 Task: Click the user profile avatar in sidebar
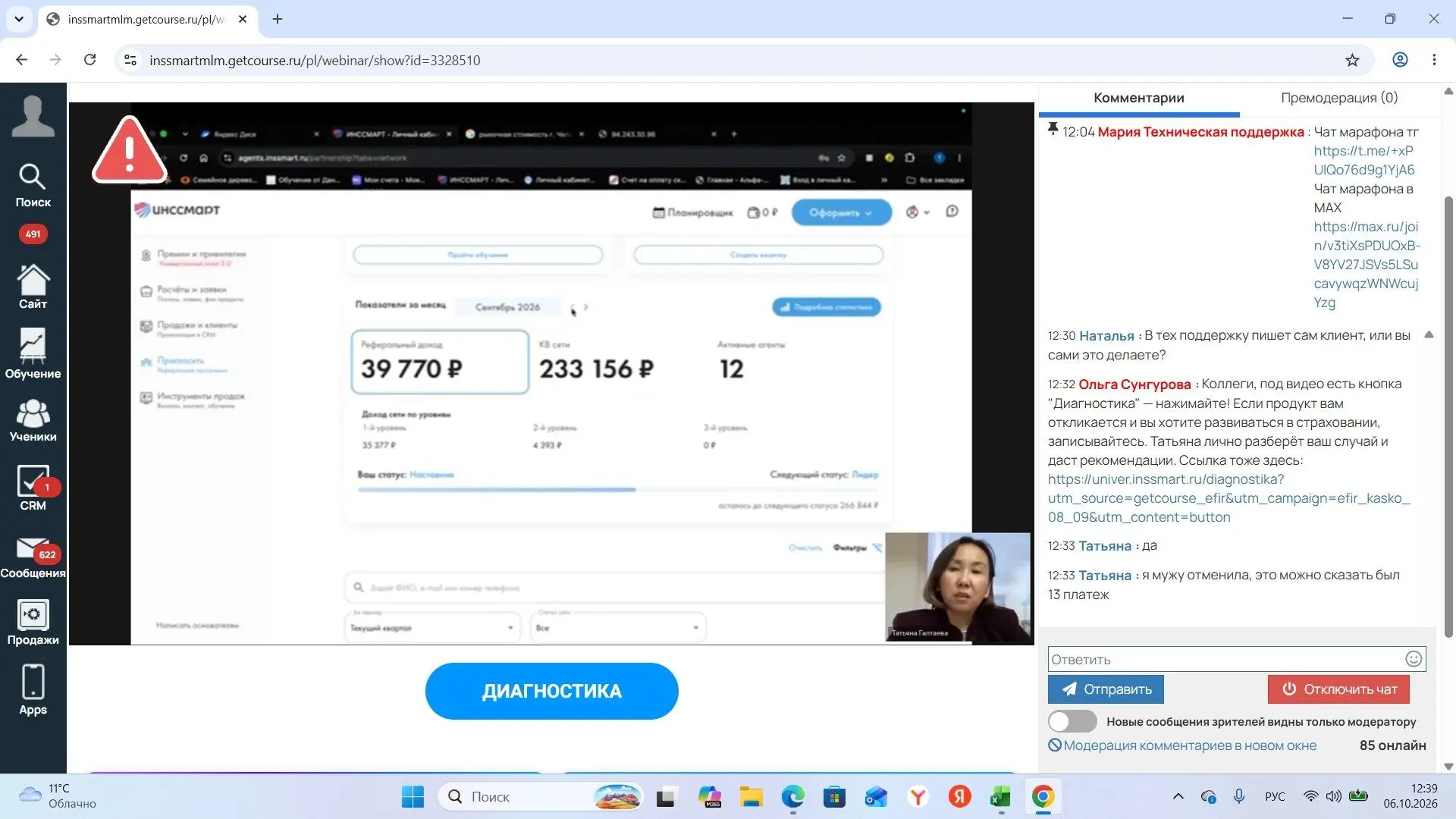pyautogui.click(x=33, y=116)
